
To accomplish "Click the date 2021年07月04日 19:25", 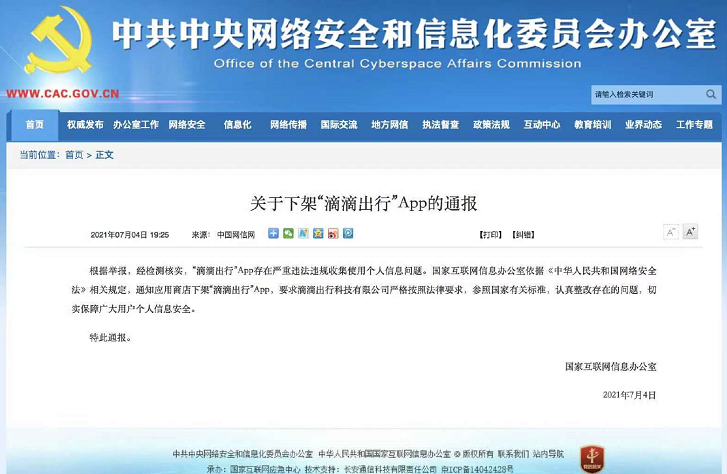I will [130, 235].
